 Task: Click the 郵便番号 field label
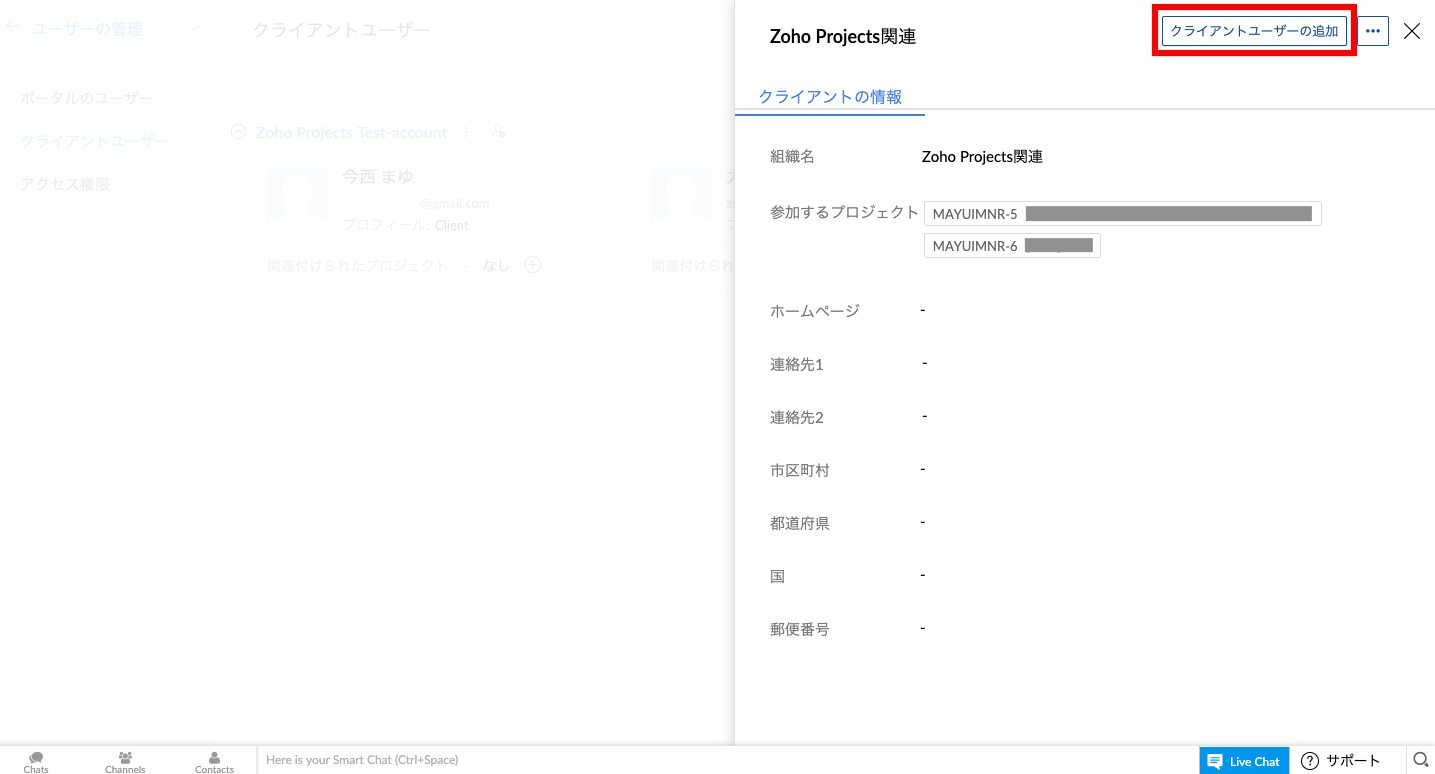tap(799, 630)
